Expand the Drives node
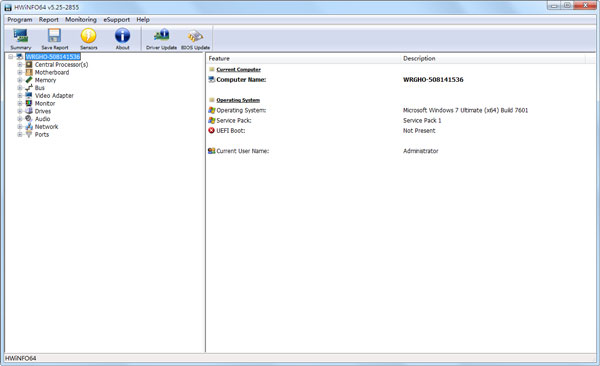600x366 pixels. pos(20,111)
